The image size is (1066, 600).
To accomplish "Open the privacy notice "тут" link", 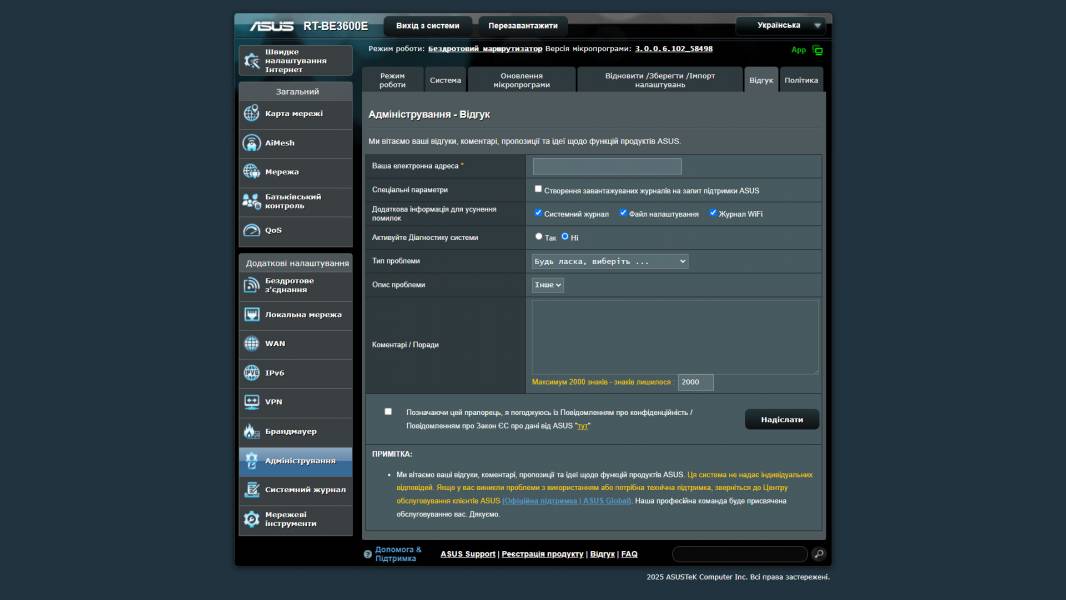I will 583,426.
